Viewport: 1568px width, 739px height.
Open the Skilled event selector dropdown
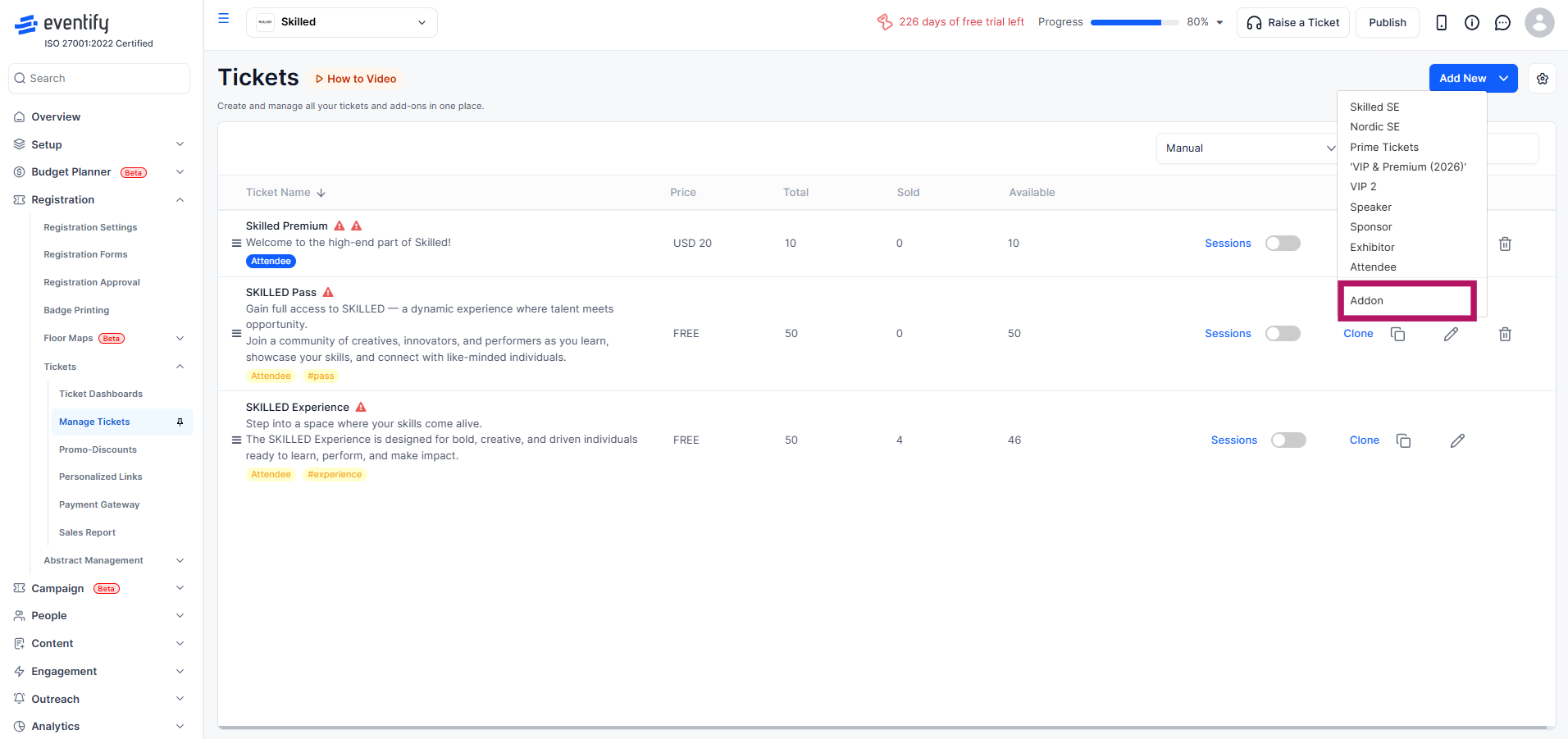pyautogui.click(x=342, y=22)
